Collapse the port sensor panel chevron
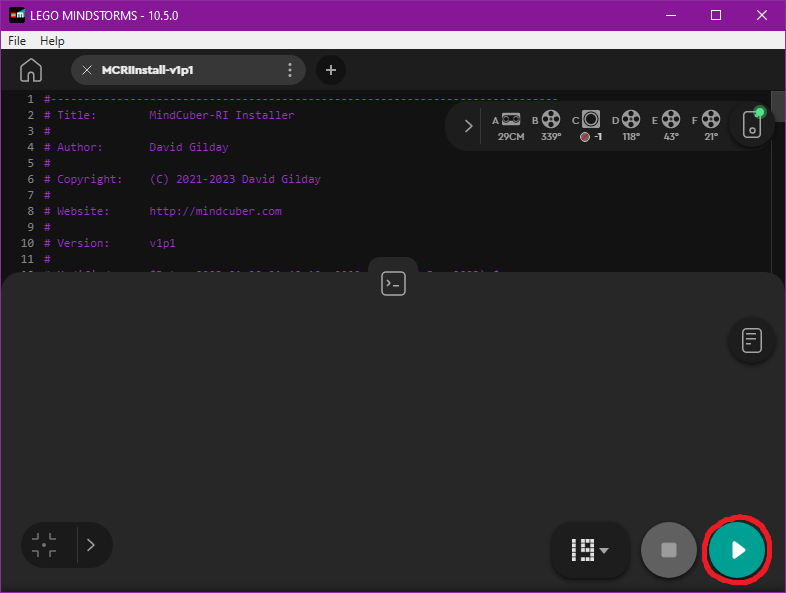This screenshot has width=786, height=593. (x=468, y=126)
